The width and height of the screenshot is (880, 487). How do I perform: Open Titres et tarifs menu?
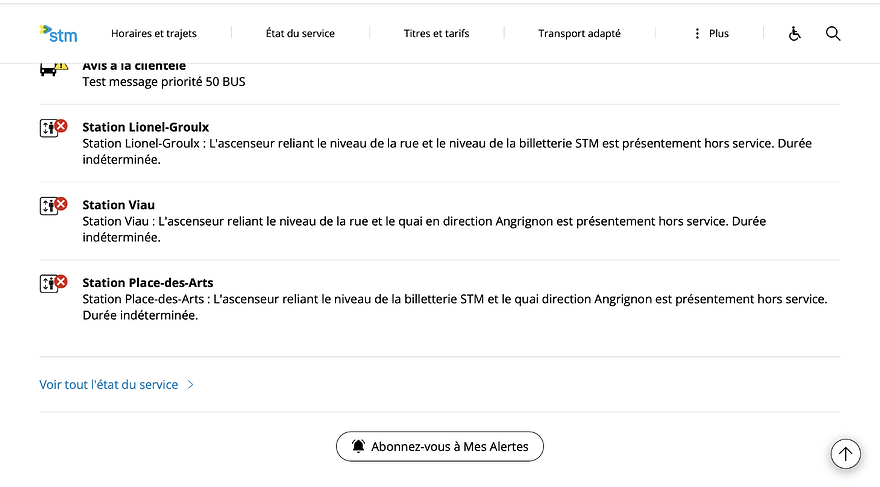tap(436, 34)
